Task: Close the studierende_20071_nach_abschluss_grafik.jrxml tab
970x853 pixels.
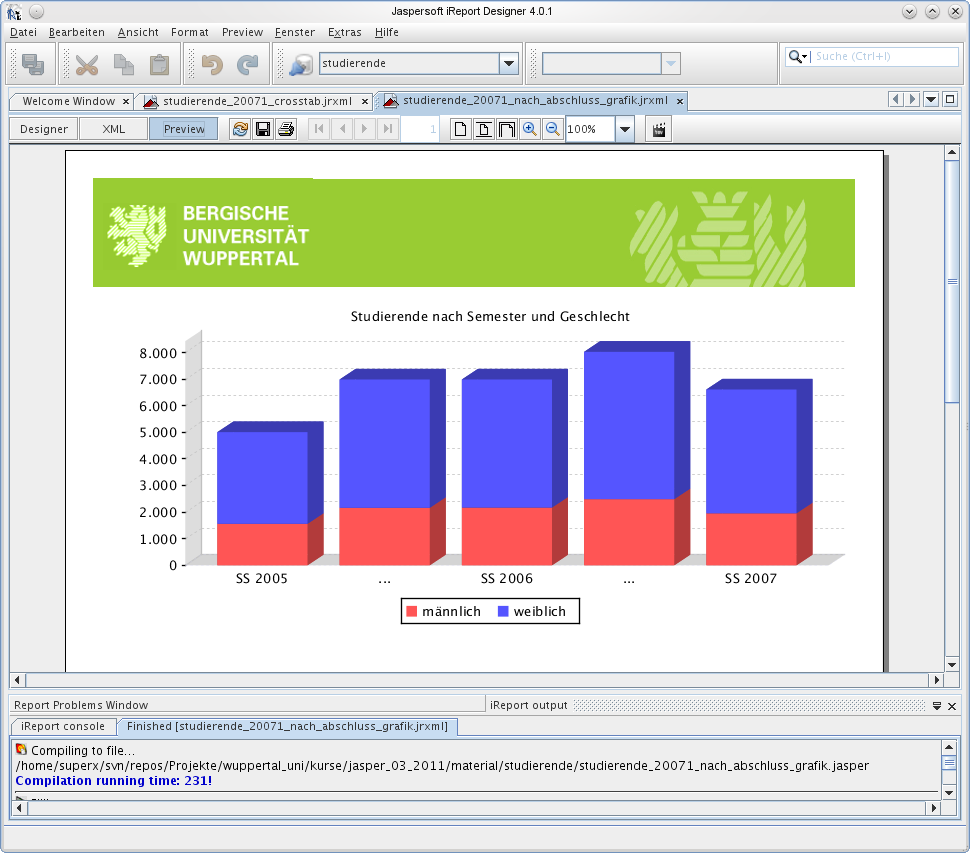Action: point(680,101)
